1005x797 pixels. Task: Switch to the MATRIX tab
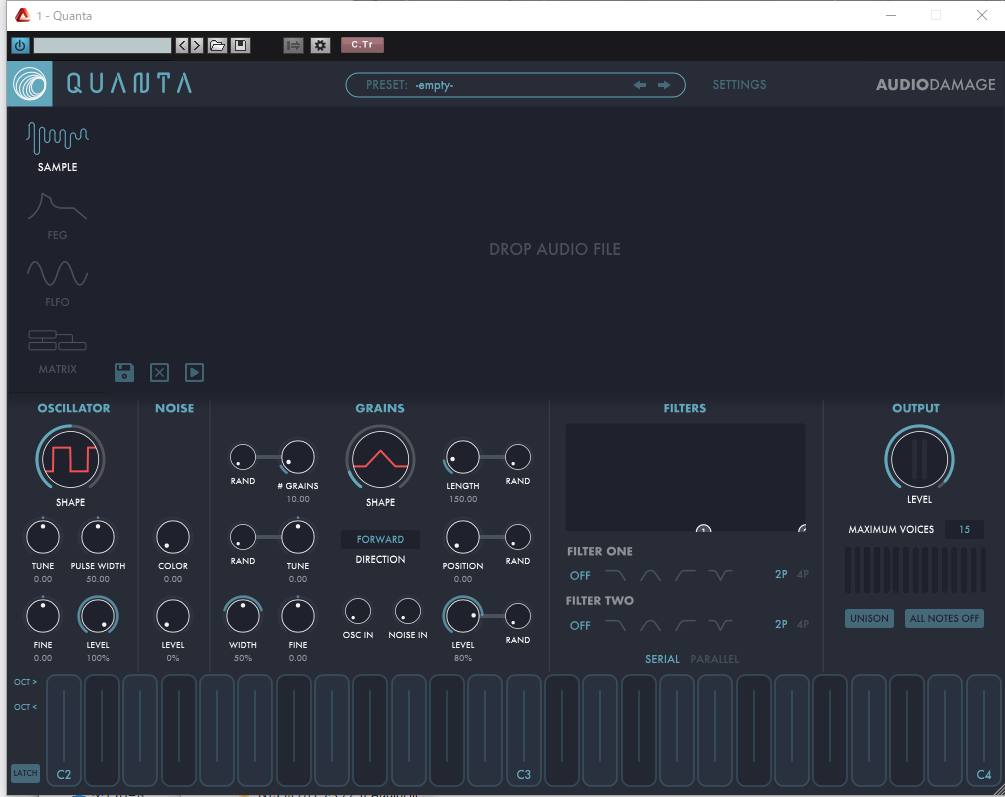(x=57, y=352)
